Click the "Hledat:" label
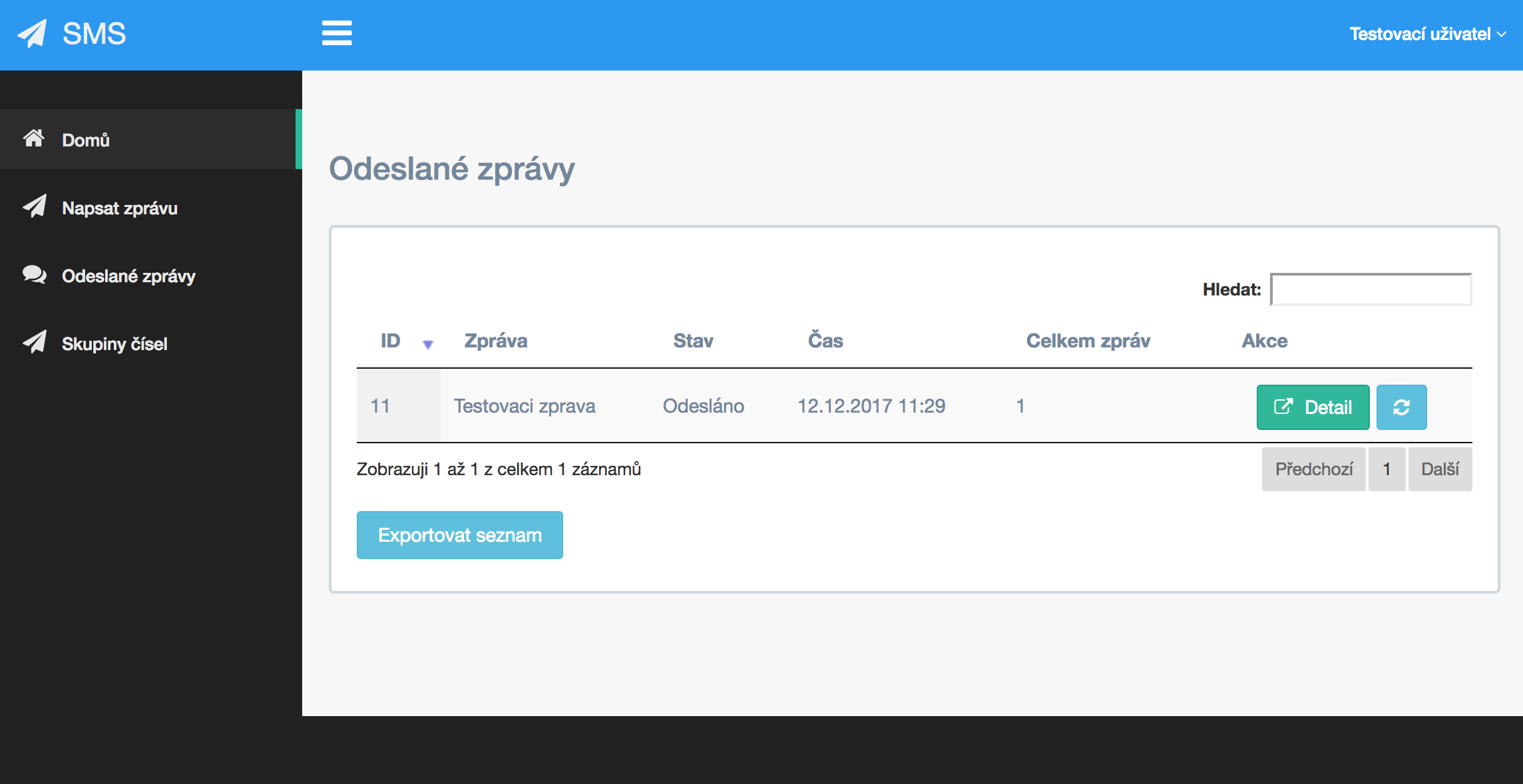 pos(1231,290)
